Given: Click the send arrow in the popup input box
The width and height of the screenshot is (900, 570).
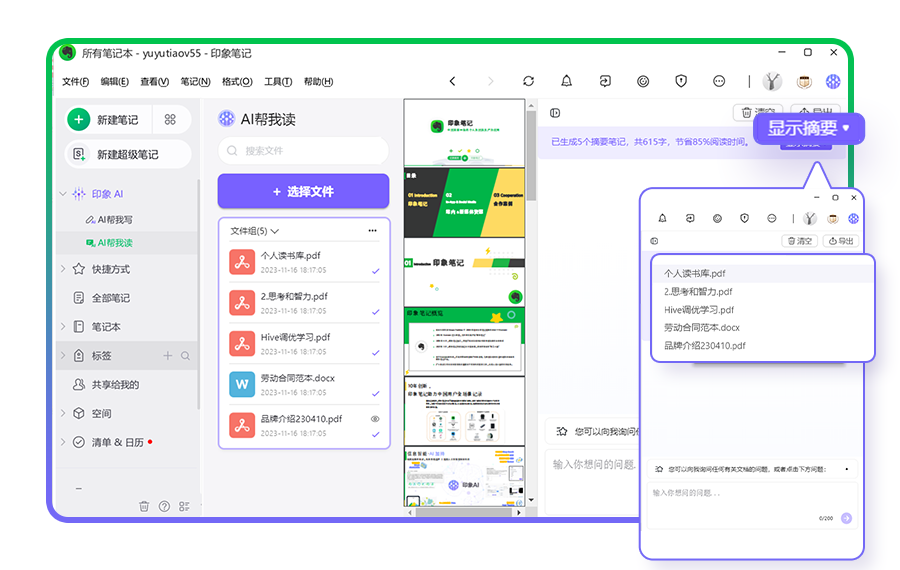Looking at the screenshot, I should 847,518.
